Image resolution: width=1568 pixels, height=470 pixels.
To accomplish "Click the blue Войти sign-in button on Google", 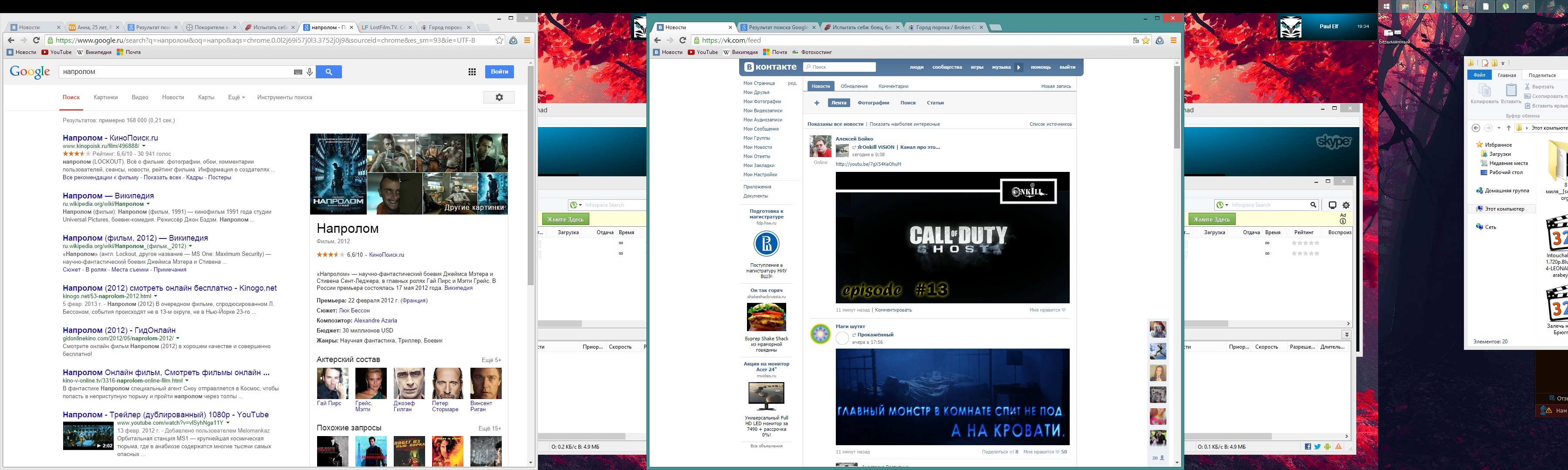I will point(499,72).
